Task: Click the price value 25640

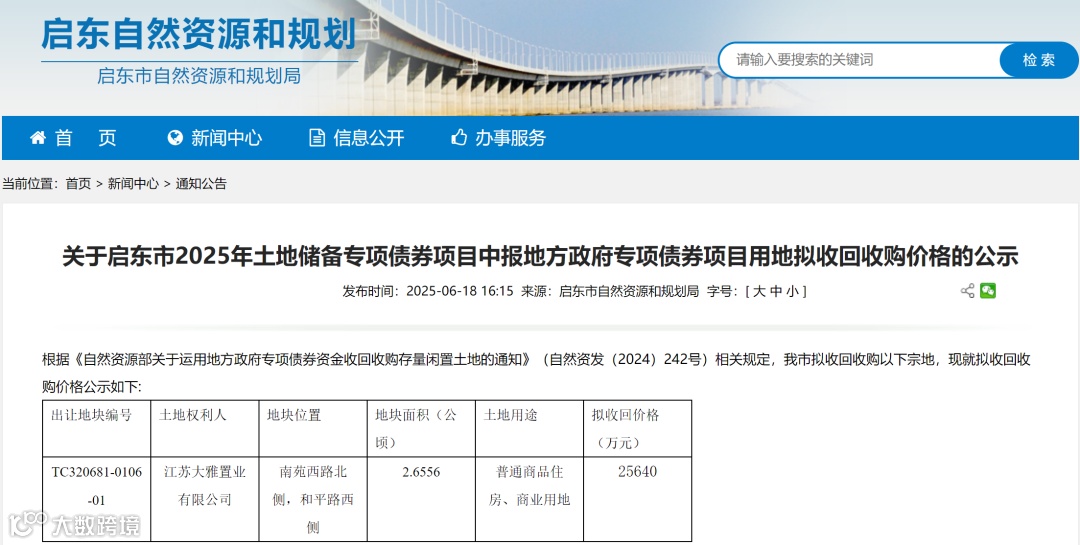Action: (x=638, y=472)
